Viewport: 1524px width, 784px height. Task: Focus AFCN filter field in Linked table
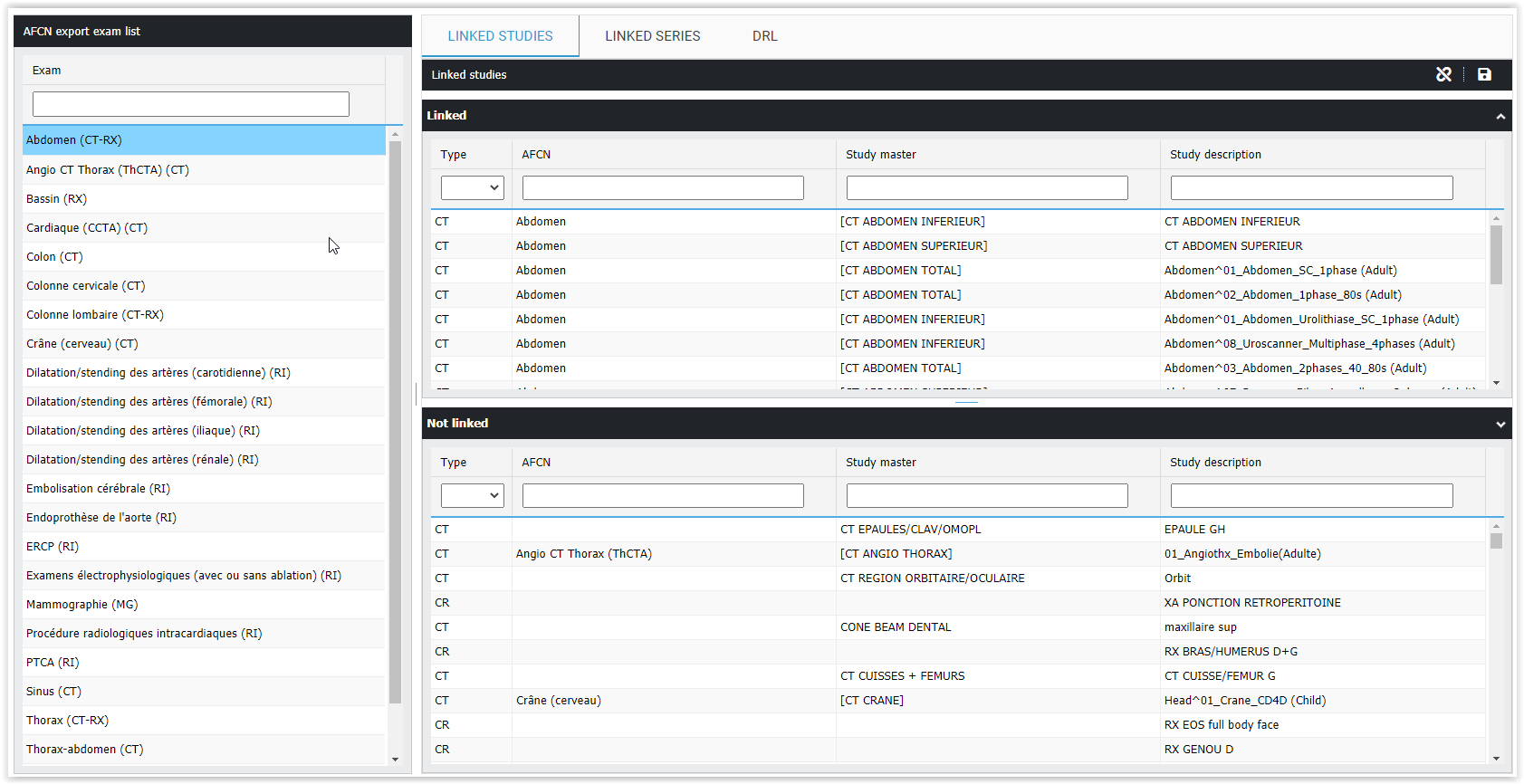(663, 187)
